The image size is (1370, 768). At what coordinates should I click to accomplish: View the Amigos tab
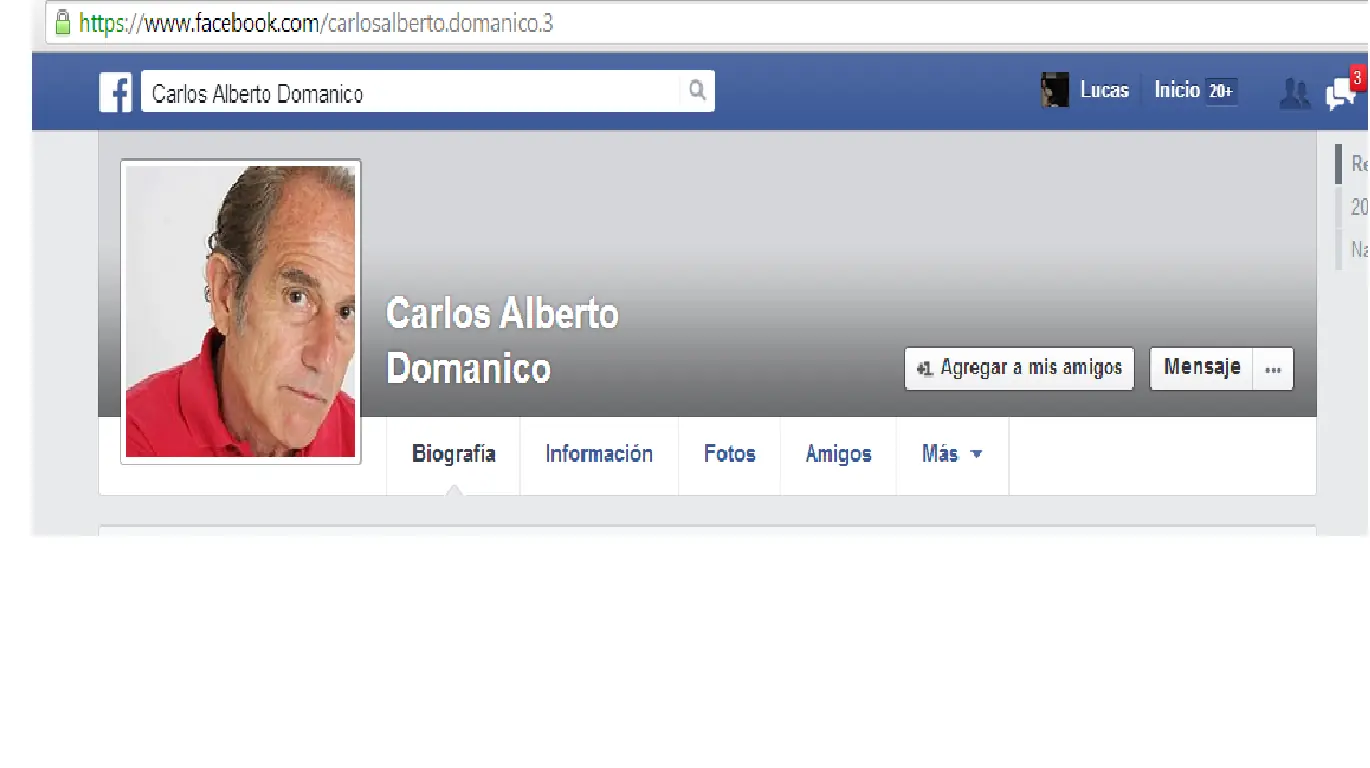point(838,455)
